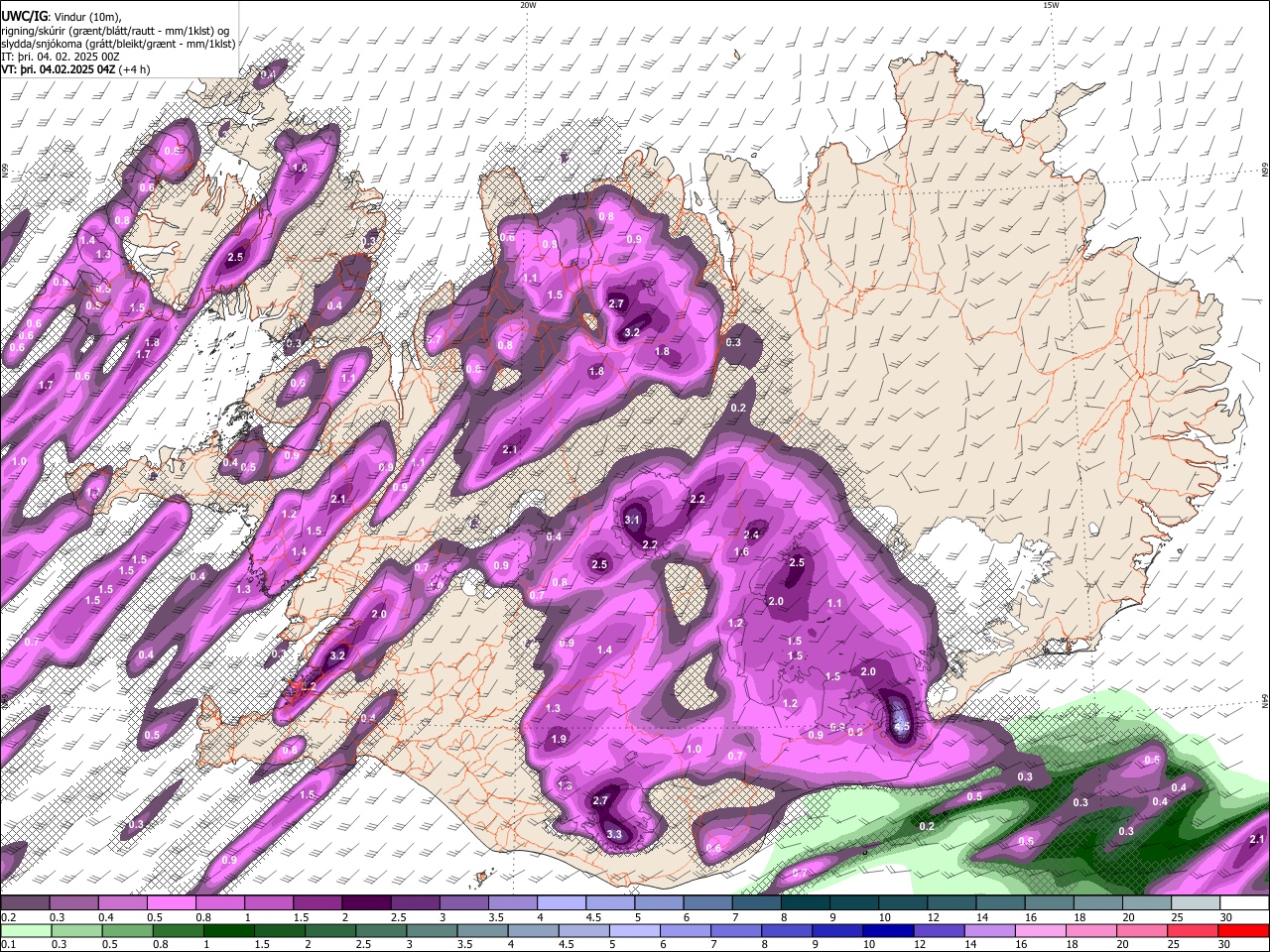Click the slydda/snjókoma legend description line

(118, 43)
